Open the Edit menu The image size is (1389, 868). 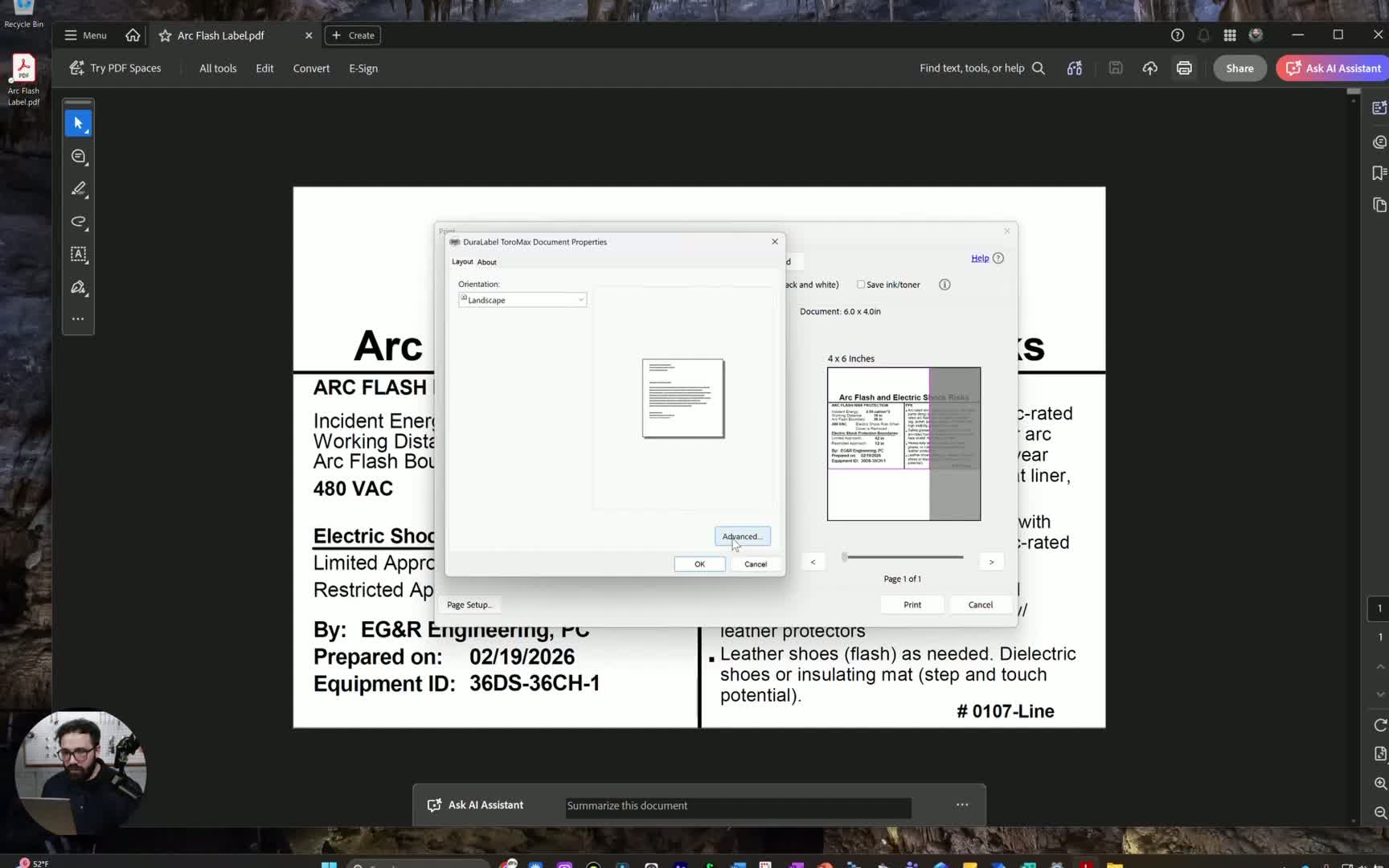pos(264,68)
